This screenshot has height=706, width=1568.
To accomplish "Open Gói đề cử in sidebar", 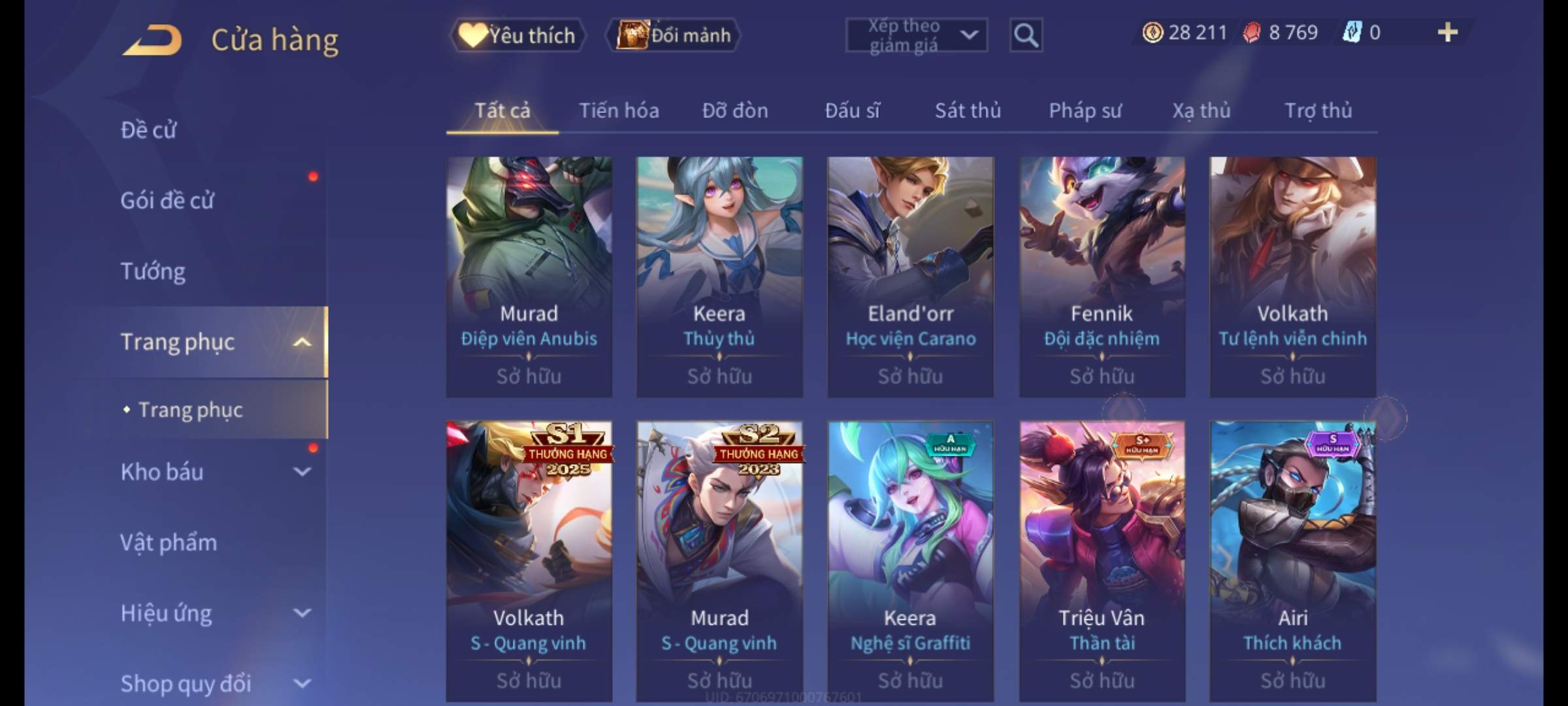I will 167,200.
